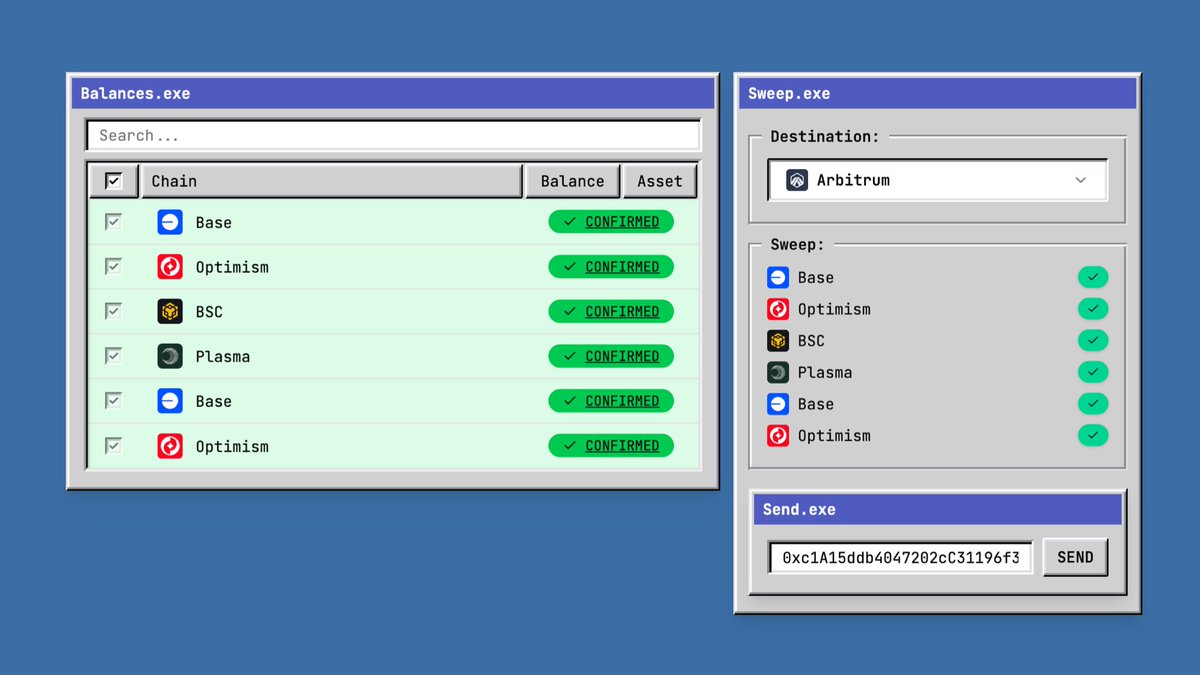
Task: Open the CONFIRMED link in the topmost Base row
Action: [x=622, y=222]
